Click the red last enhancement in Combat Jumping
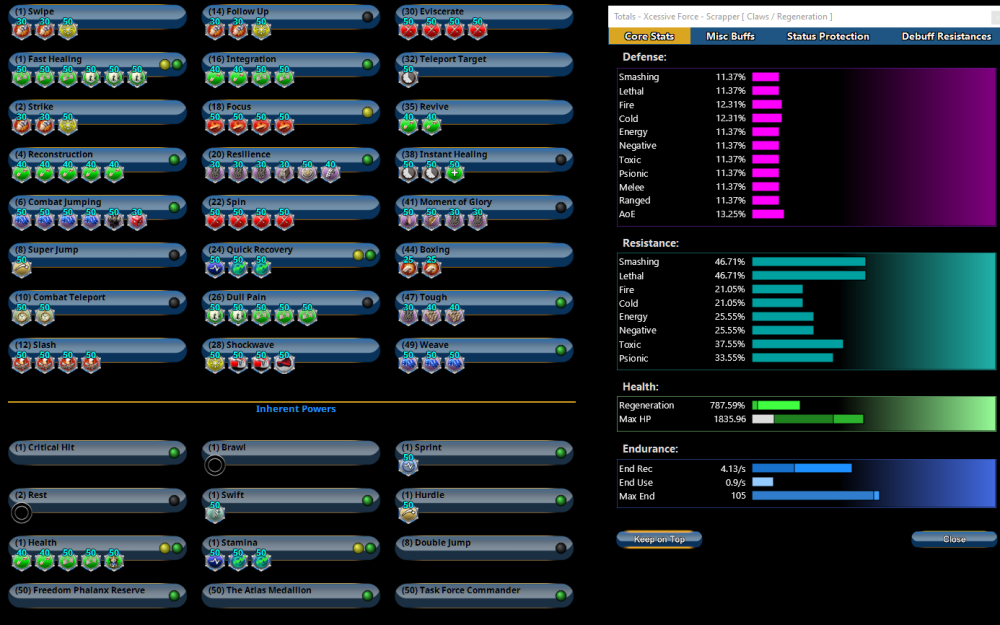The width and height of the screenshot is (1000, 625). pos(136,221)
